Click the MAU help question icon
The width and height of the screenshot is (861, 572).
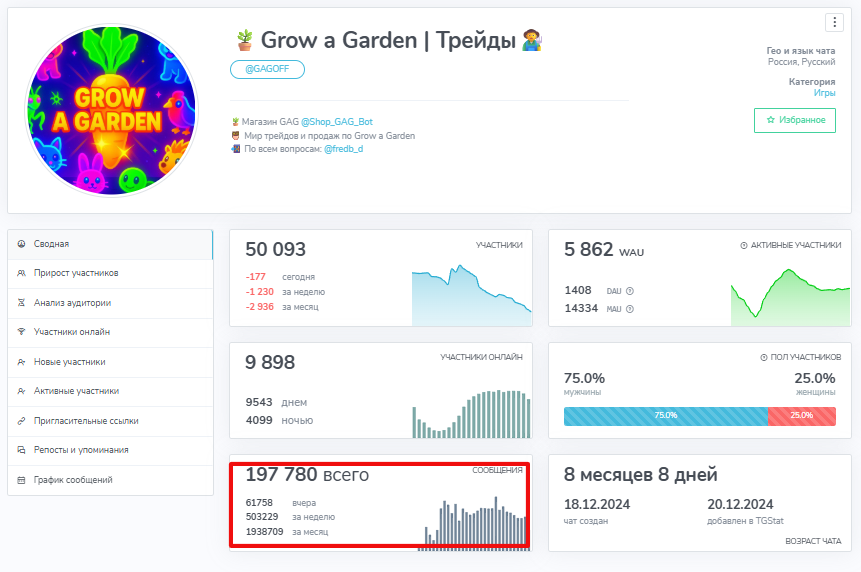(x=630, y=309)
